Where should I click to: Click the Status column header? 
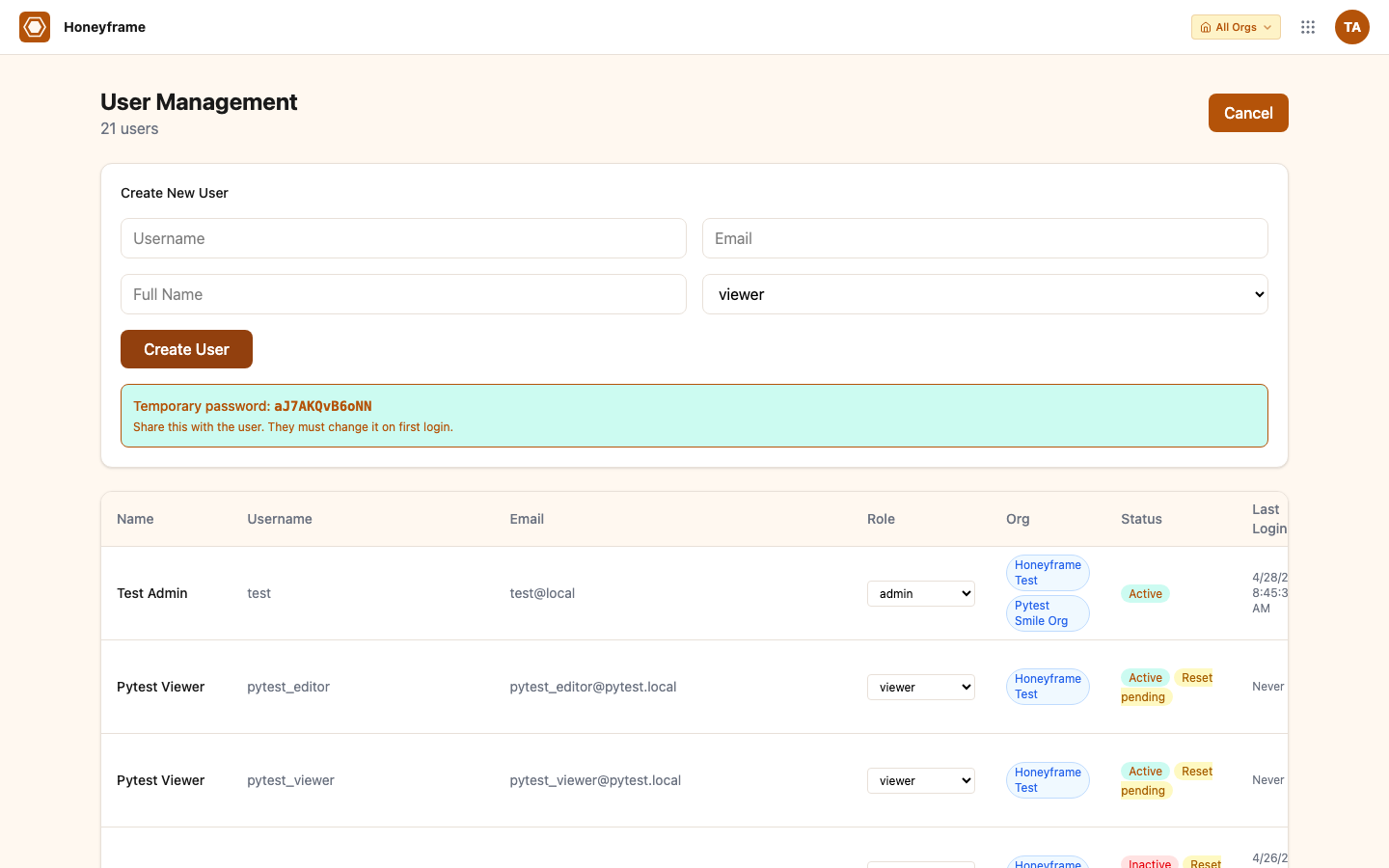[x=1141, y=519]
